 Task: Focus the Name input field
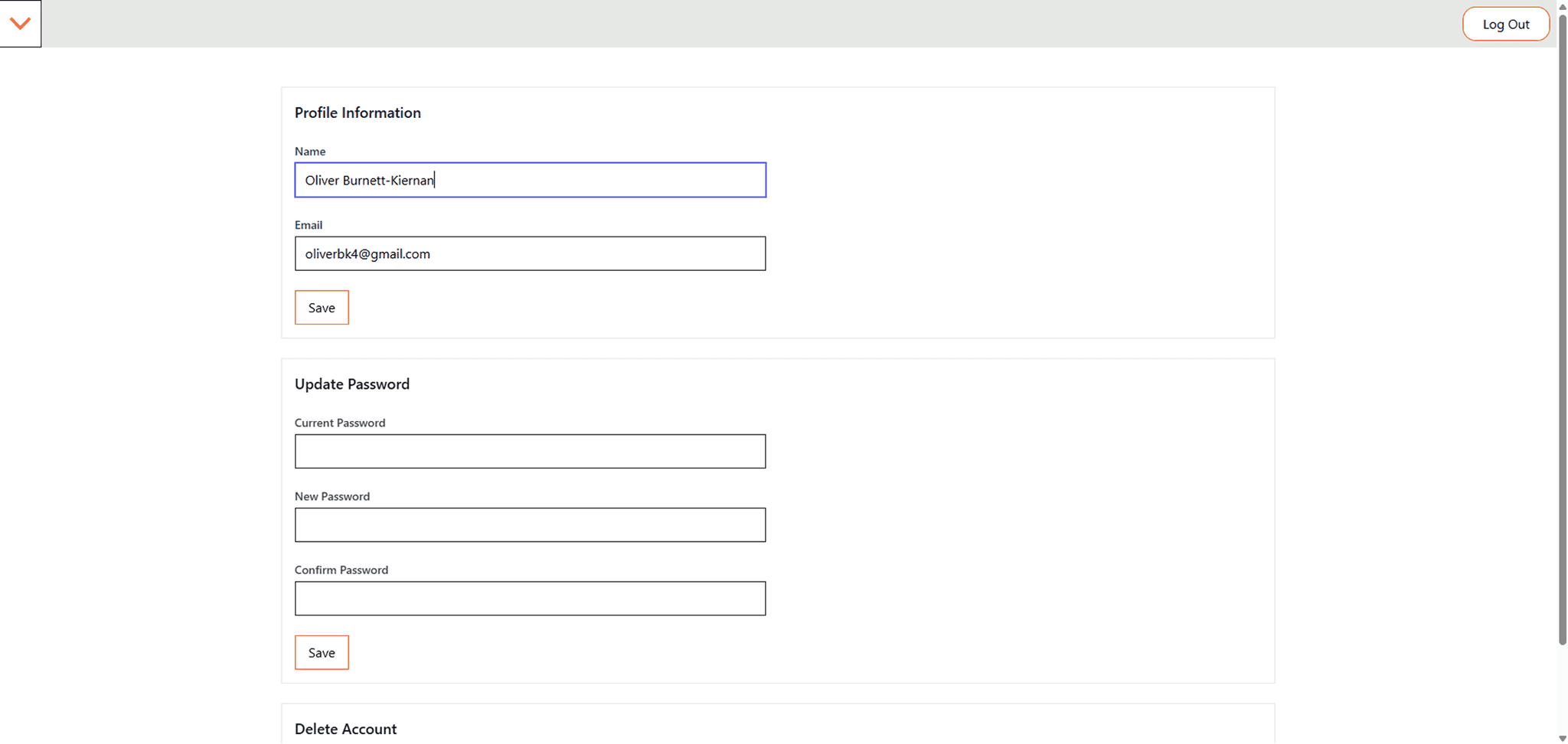coord(530,180)
